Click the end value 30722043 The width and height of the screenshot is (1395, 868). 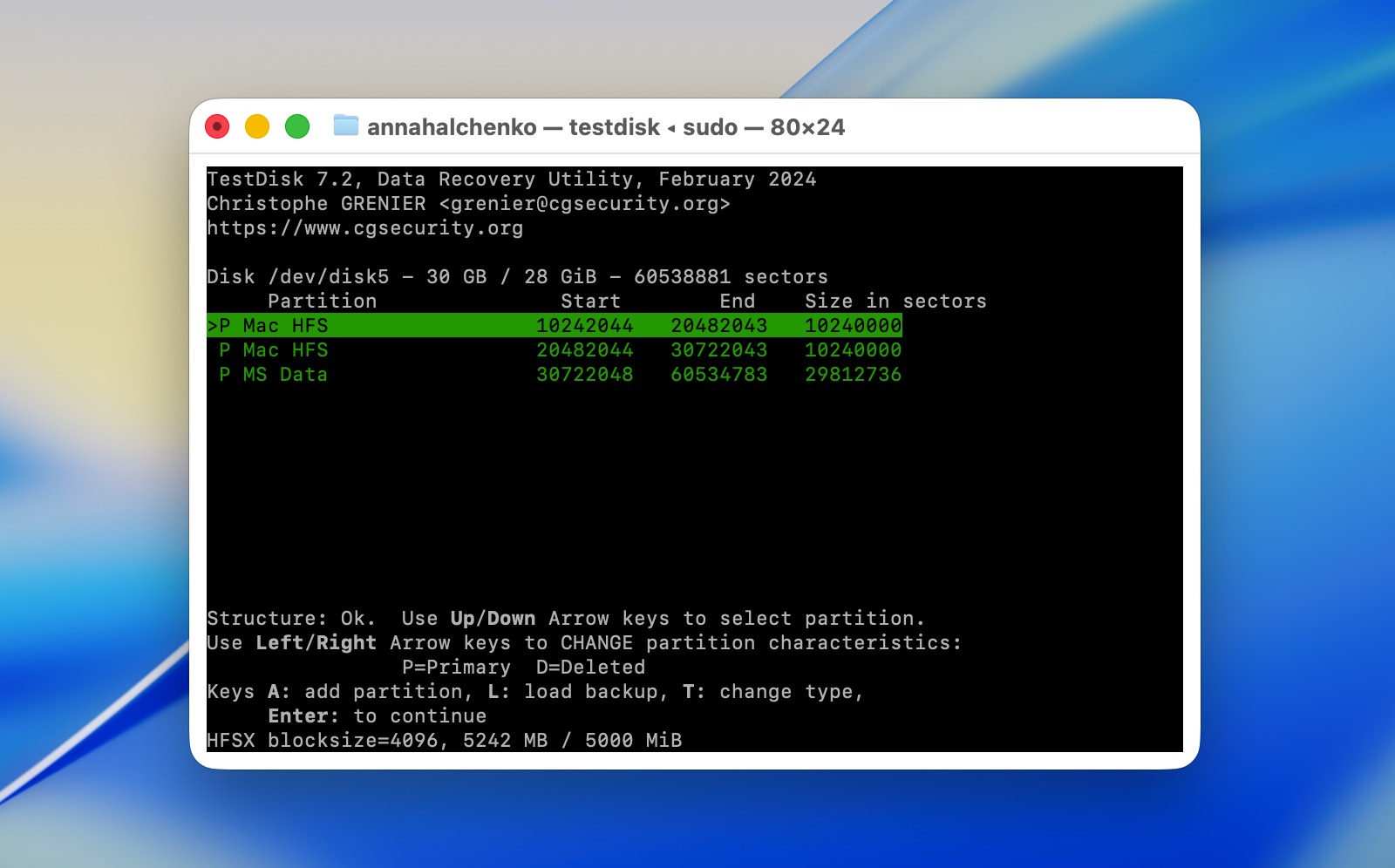(719, 349)
